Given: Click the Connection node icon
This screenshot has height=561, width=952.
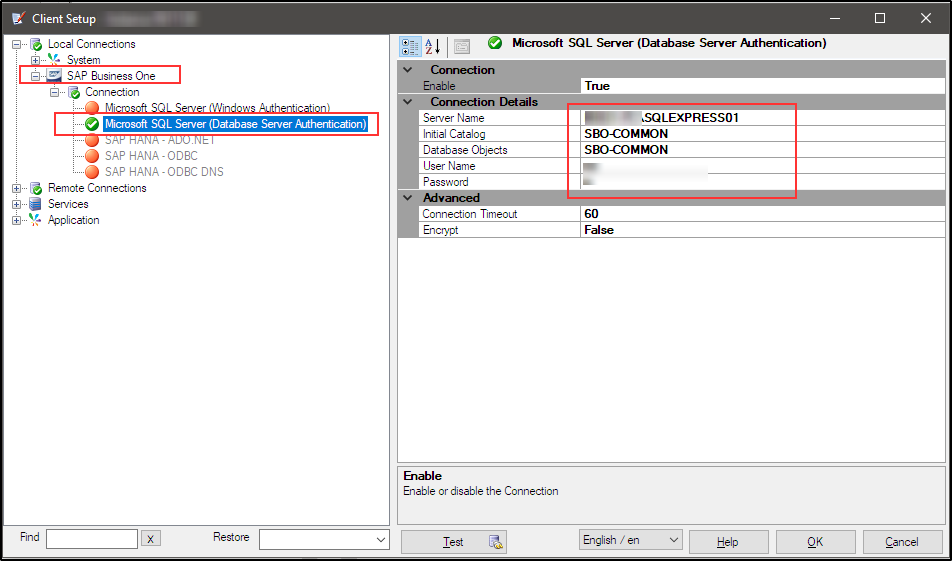Looking at the screenshot, I should point(73,92).
